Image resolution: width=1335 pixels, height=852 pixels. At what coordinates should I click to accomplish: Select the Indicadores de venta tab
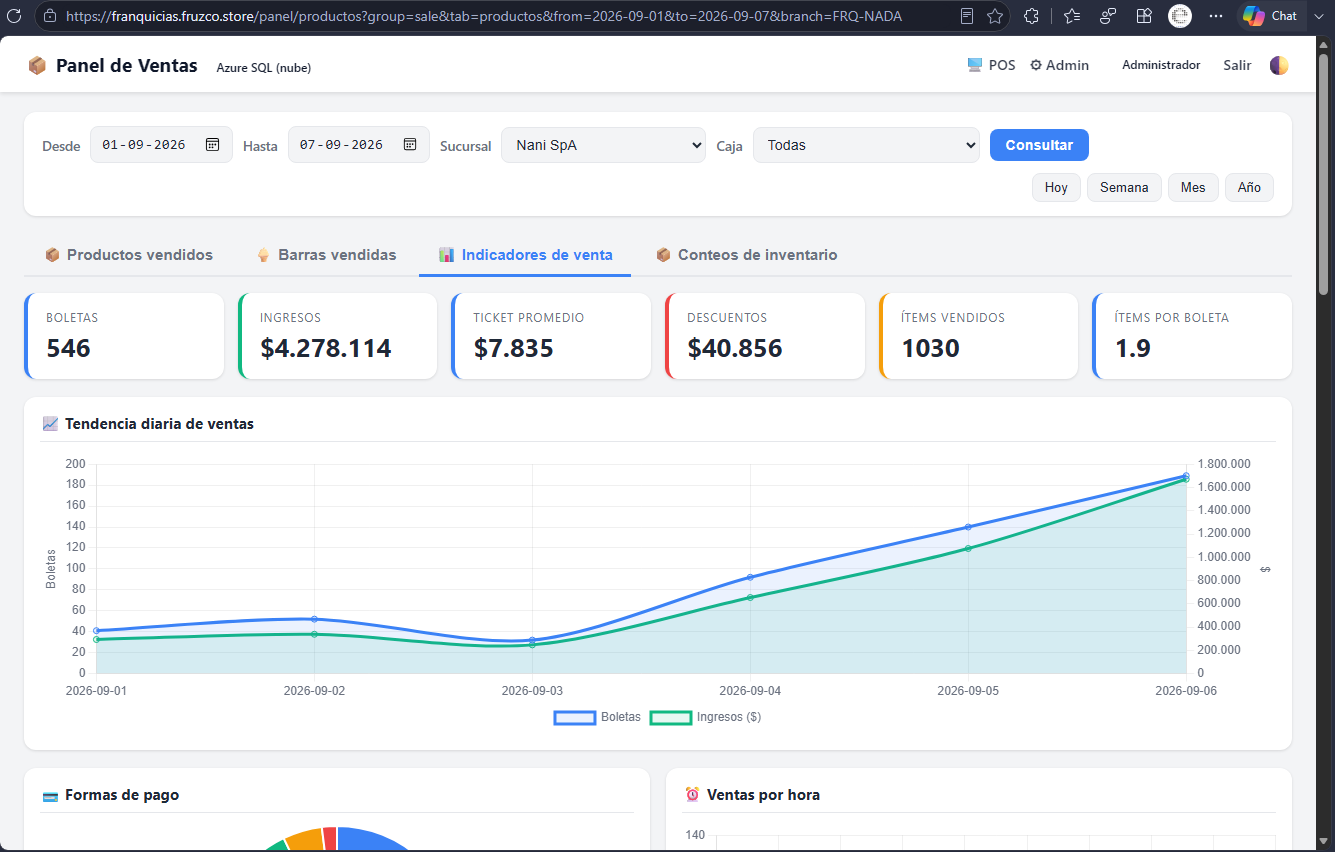tap(525, 255)
